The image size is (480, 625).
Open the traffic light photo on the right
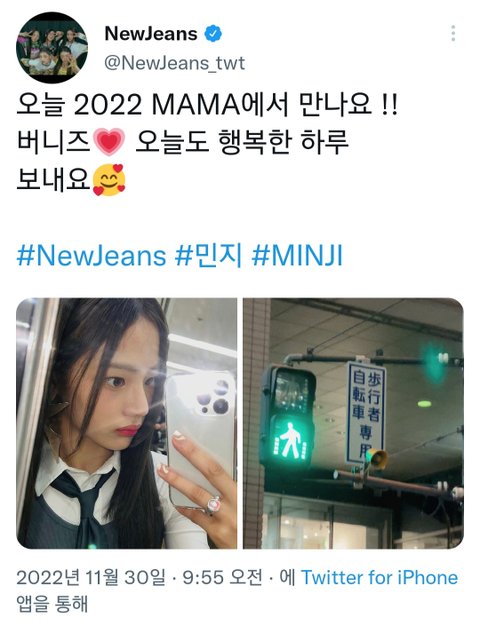coord(353,423)
